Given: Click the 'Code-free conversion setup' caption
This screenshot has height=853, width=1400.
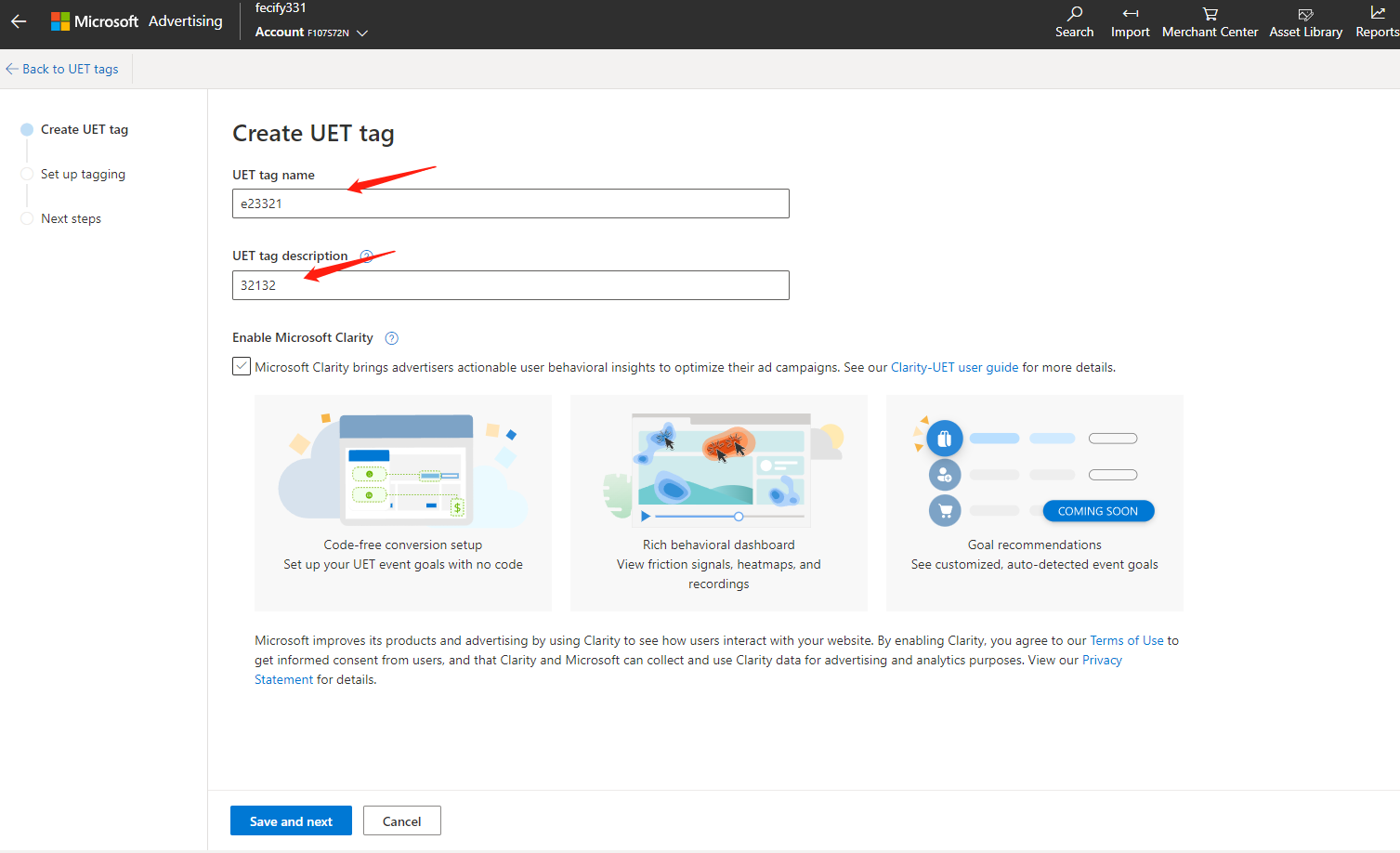Looking at the screenshot, I should (403, 545).
